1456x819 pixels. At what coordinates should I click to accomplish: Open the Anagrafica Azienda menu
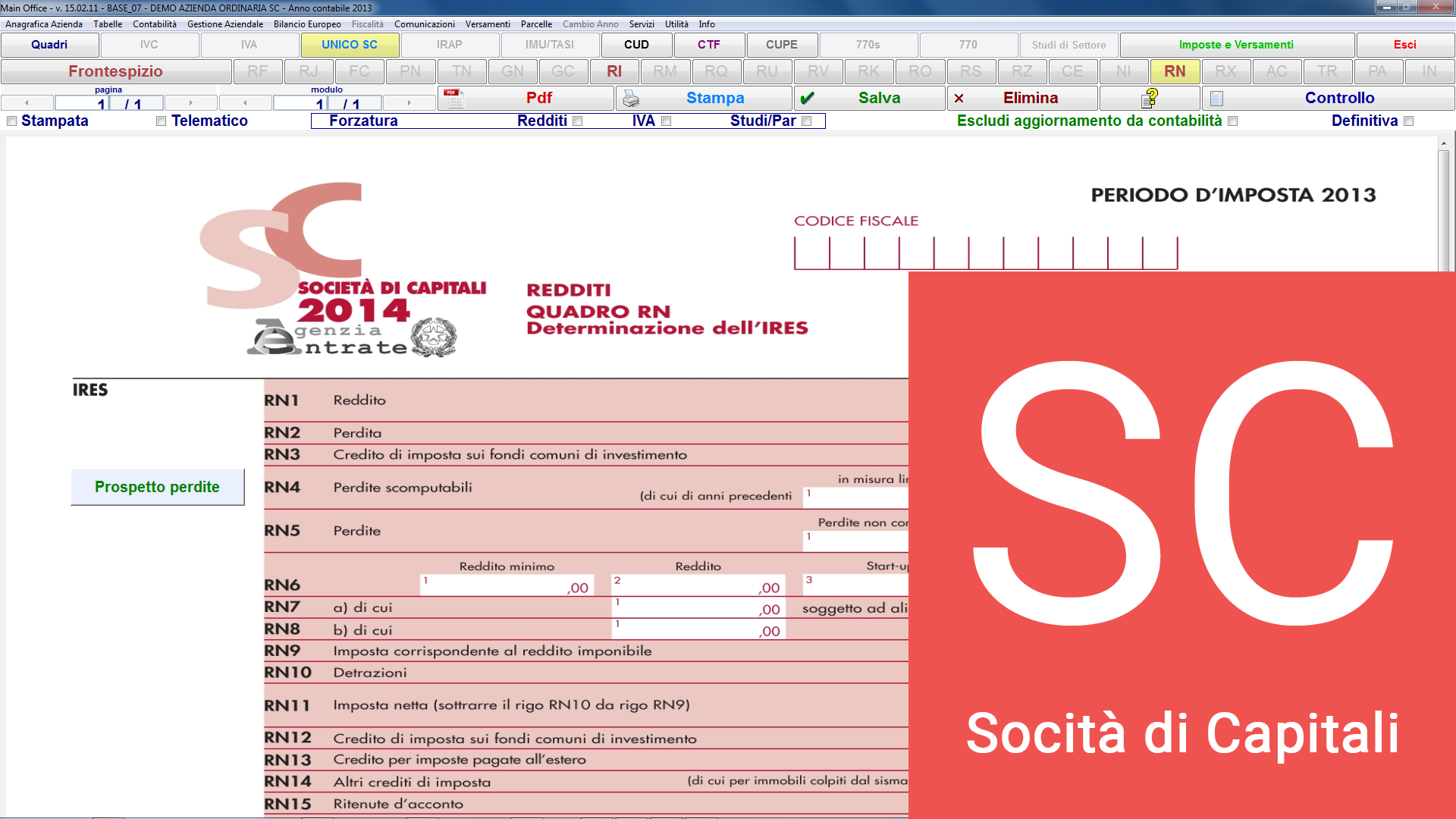tap(44, 24)
